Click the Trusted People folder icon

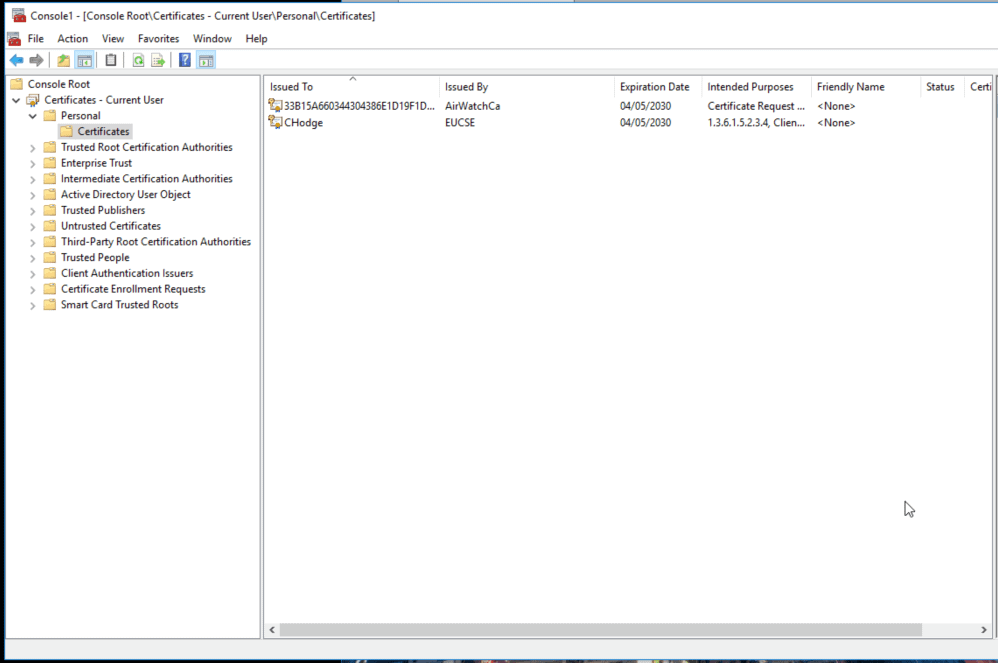(50, 257)
